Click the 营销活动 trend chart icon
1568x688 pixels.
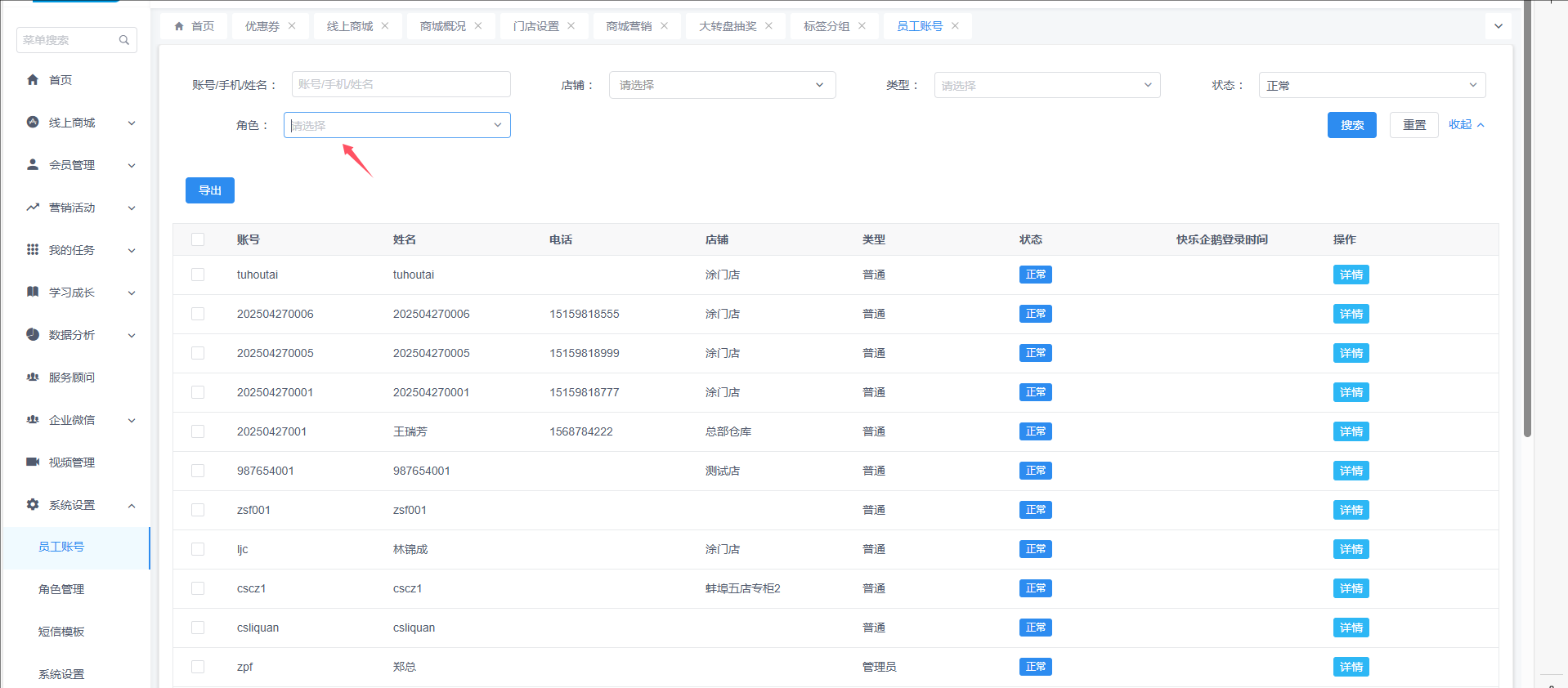coord(33,208)
